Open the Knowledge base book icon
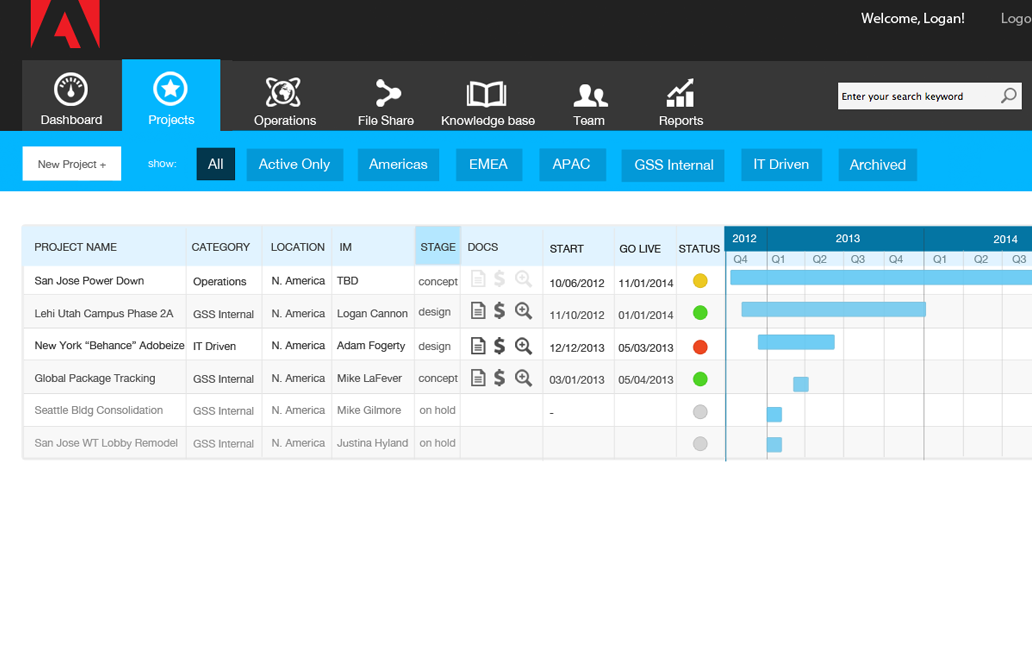1032x651 pixels. point(487,94)
